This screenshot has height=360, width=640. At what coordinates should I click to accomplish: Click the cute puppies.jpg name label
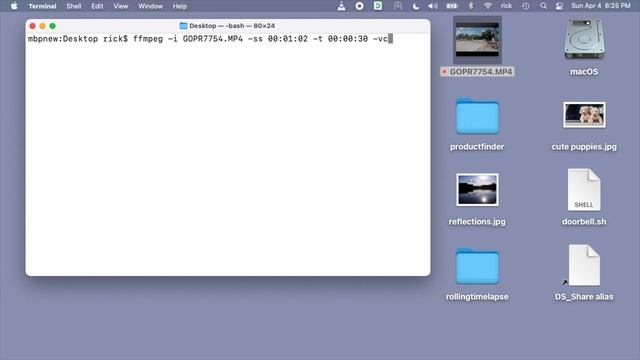tap(584, 147)
